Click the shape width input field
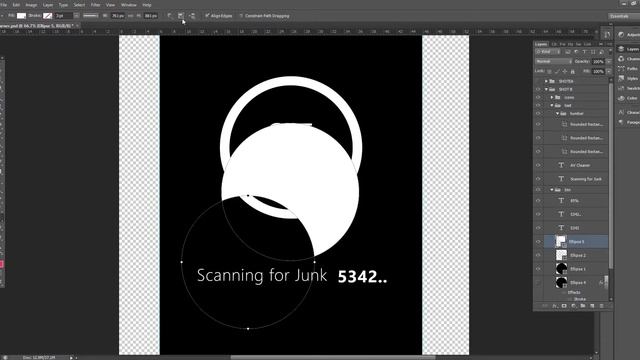Image resolution: width=640 pixels, height=360 pixels. click(x=118, y=16)
